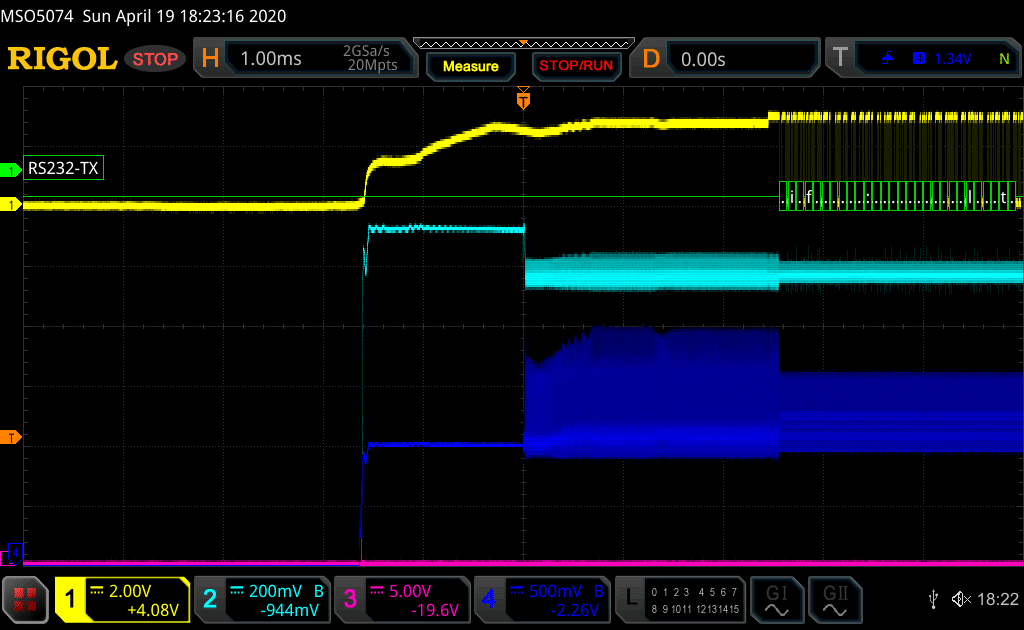Screen dimensions: 1024x630
Task: Open the red function navigation grid icon
Action: point(25,599)
